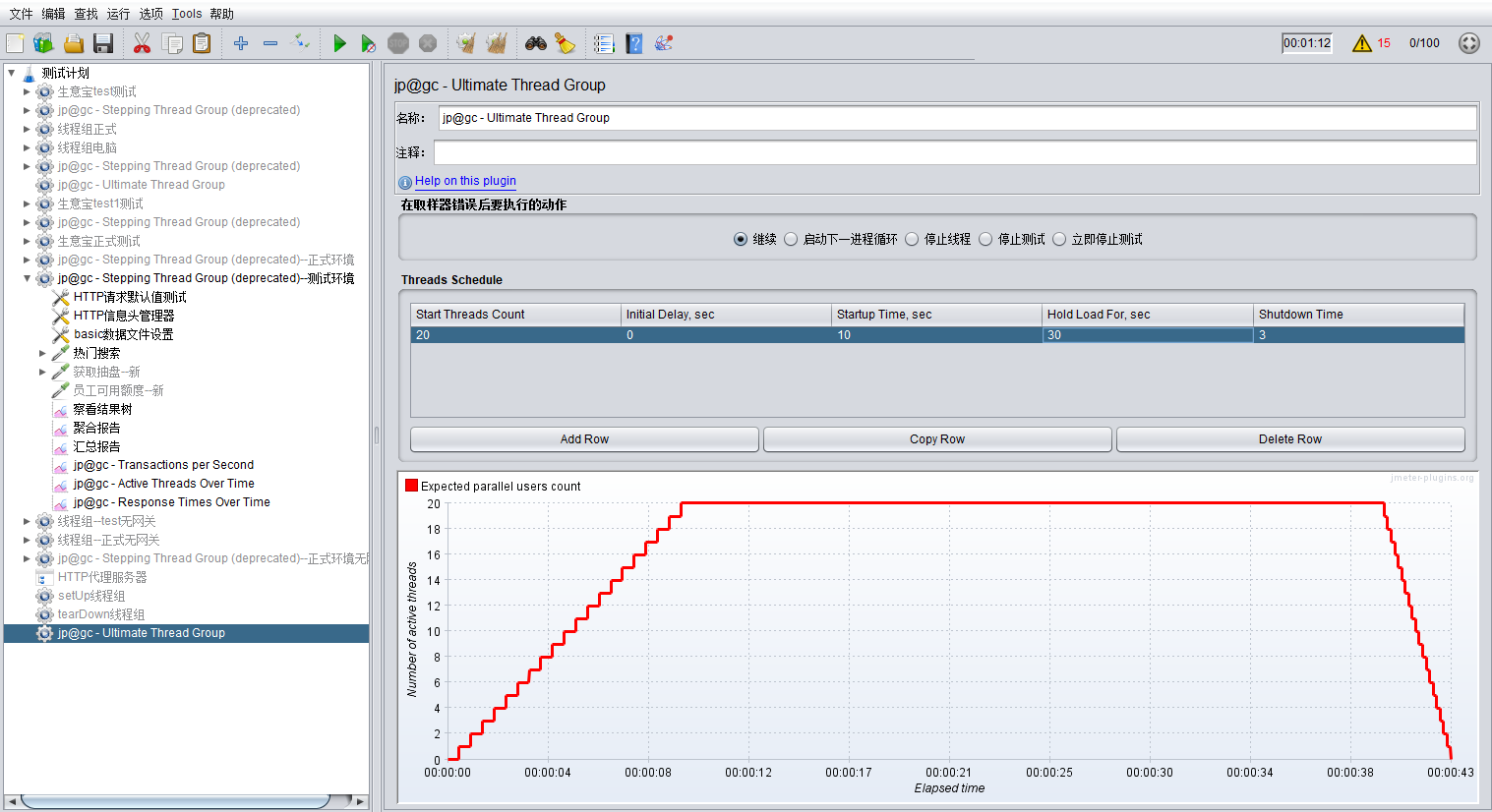Reset search with yellow brush icon
This screenshot has width=1492, height=812.
tap(565, 43)
